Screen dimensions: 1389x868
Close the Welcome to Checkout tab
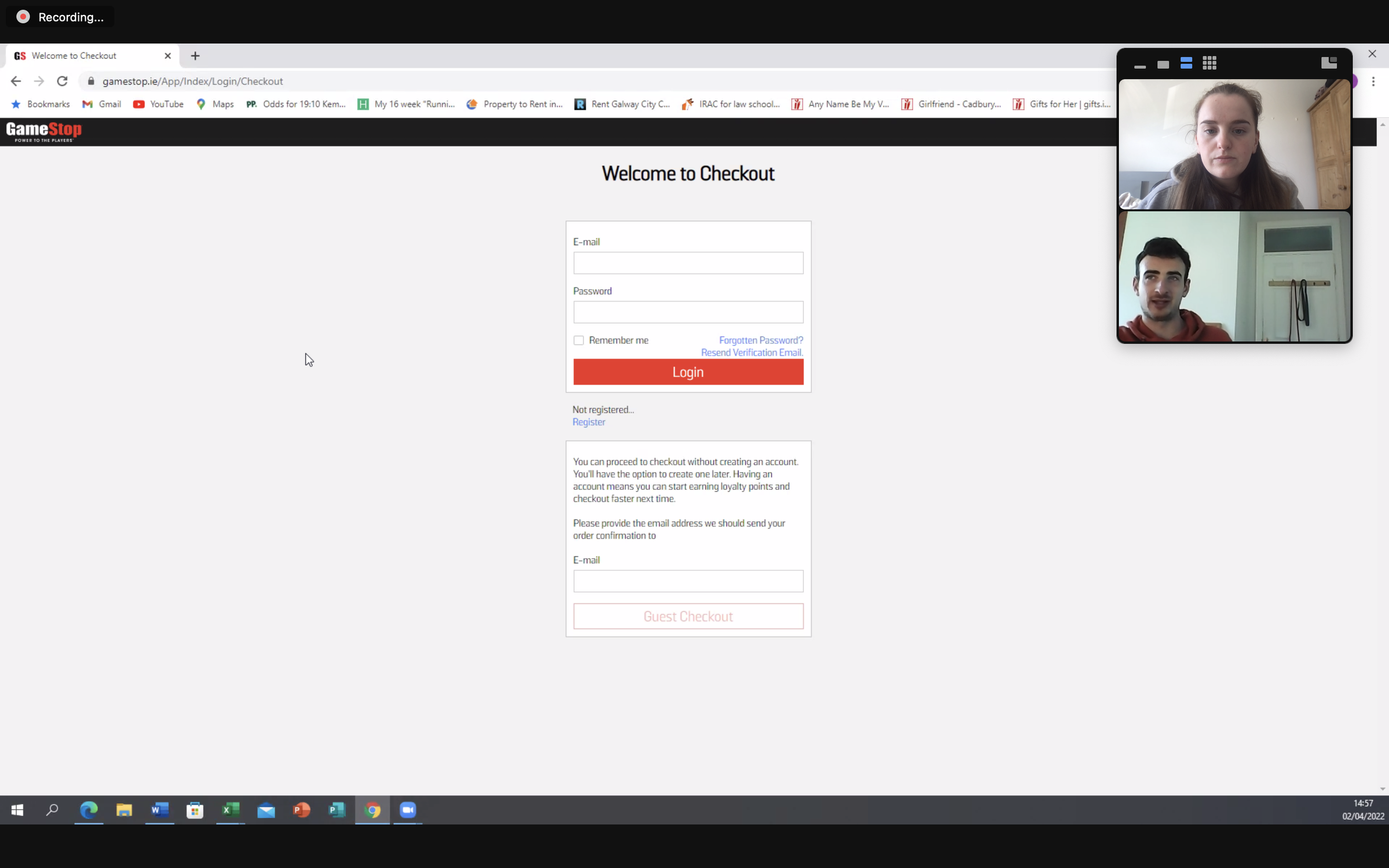168,56
